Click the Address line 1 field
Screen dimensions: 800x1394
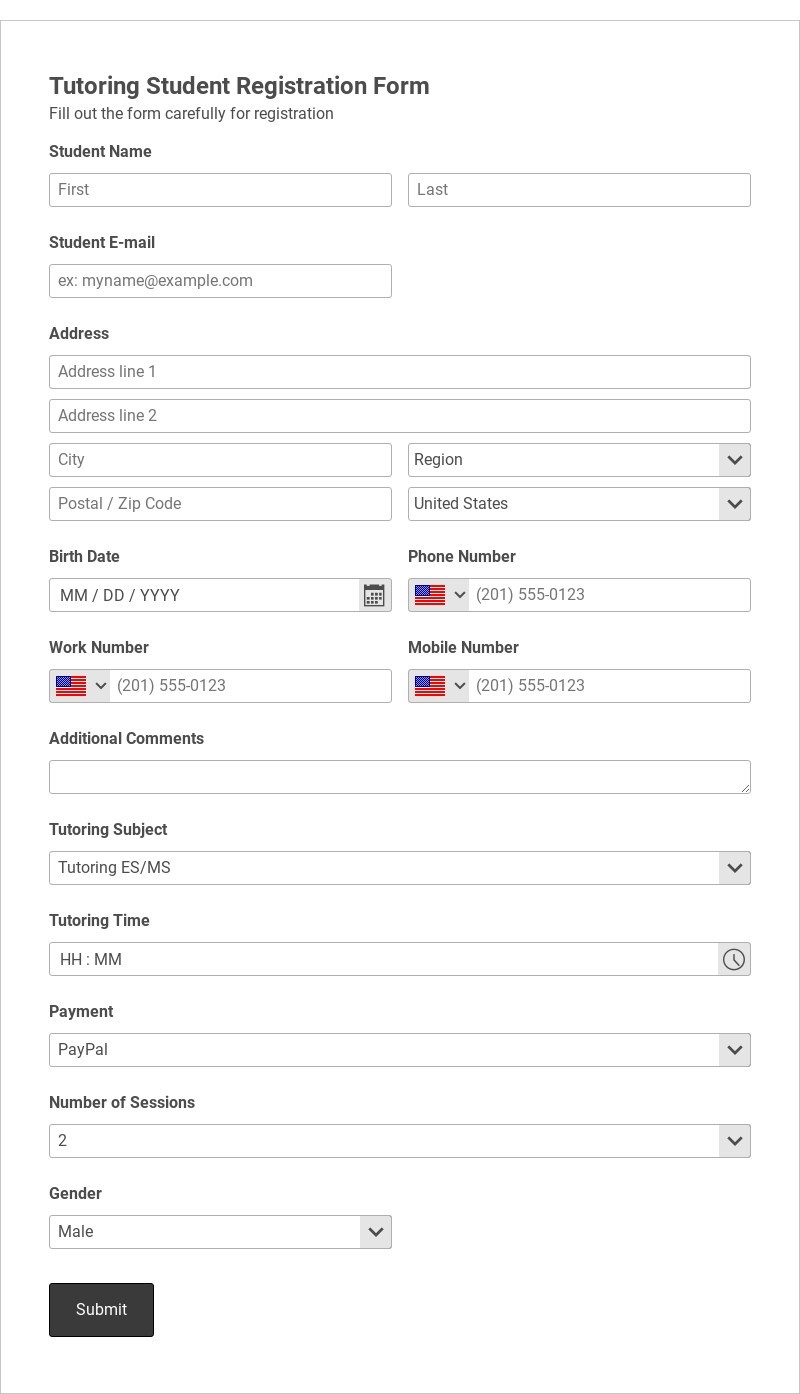(400, 372)
